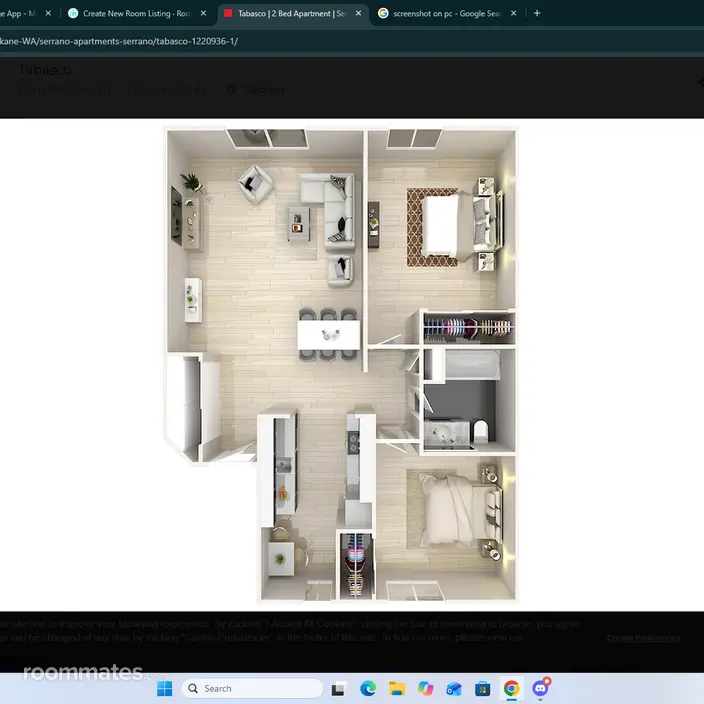704x704 pixels.
Task: Open Microsoft Store from the taskbar
Action: click(x=483, y=688)
